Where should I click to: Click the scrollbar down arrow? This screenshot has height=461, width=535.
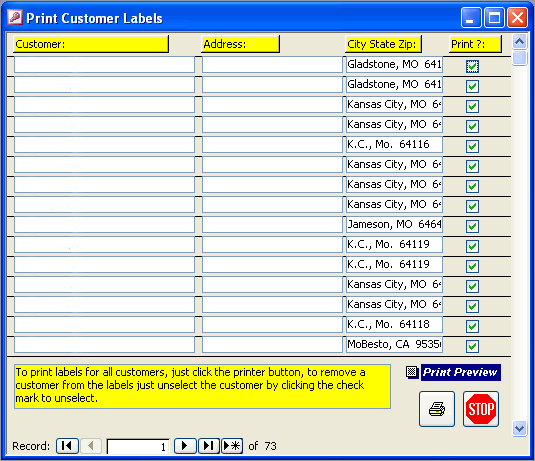pos(519,428)
